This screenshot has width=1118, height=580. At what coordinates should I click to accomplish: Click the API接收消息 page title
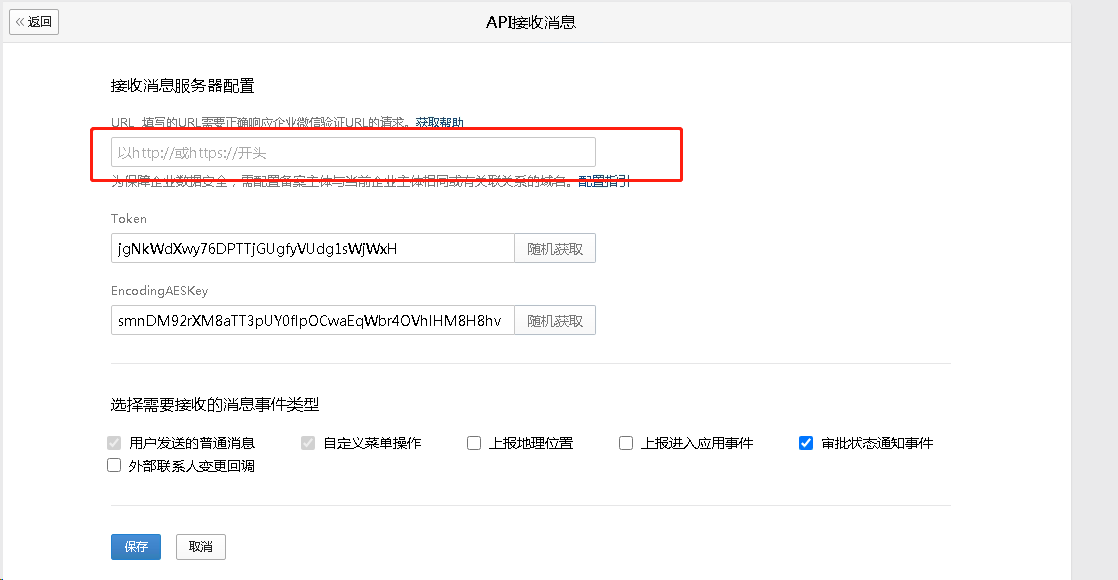(x=530, y=22)
